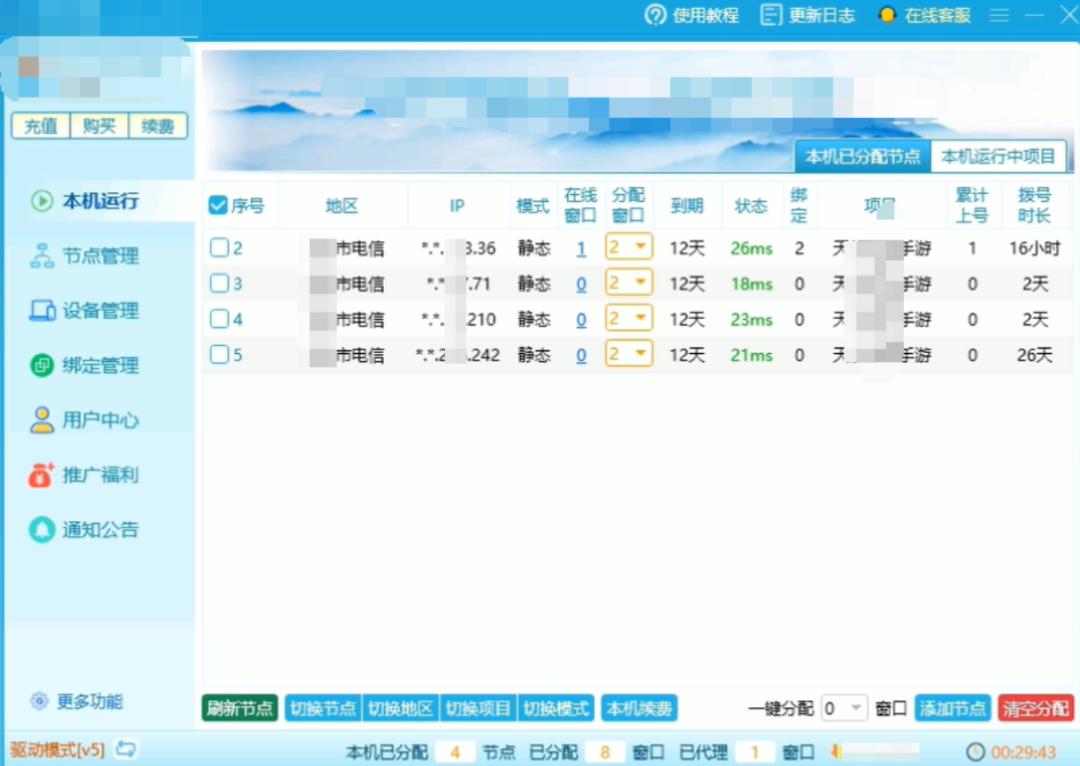Click the 本机运行 play icon
Screen dimensions: 1080x766
(x=42, y=201)
